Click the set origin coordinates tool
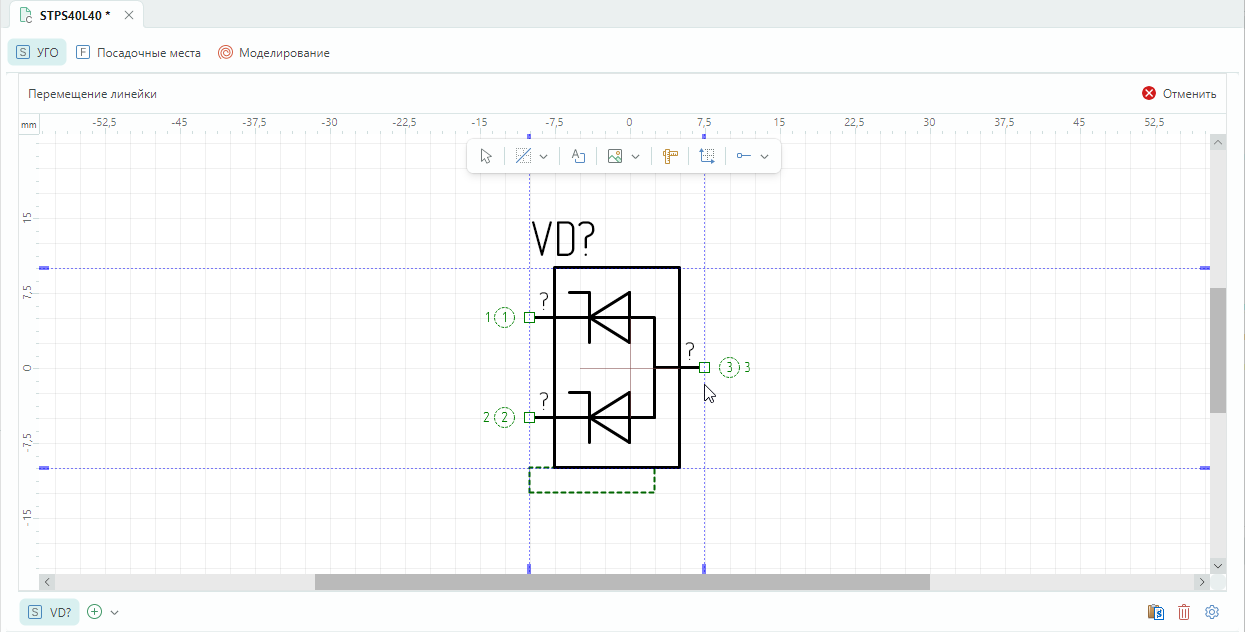 pos(708,156)
